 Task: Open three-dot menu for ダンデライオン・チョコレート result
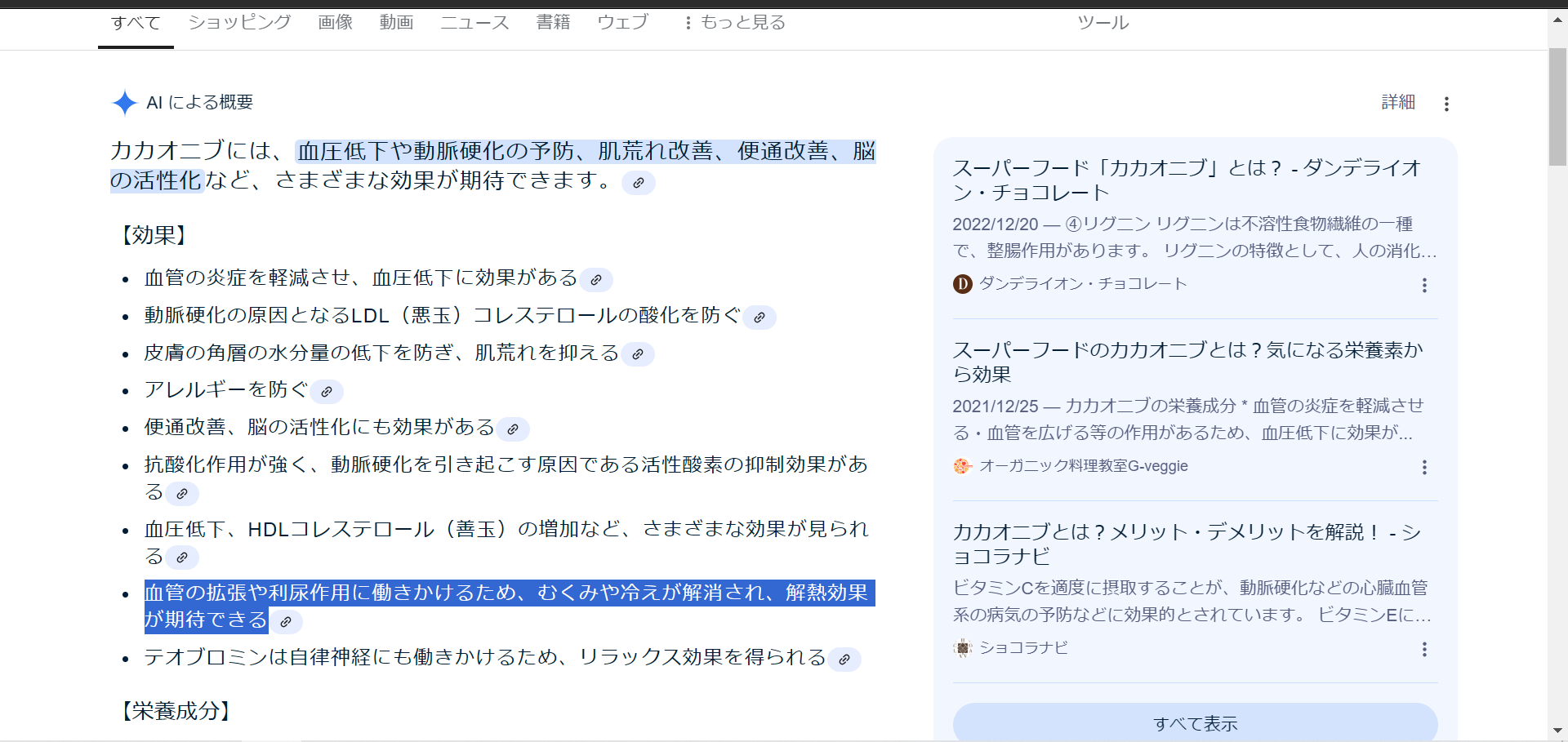pyautogui.click(x=1424, y=285)
